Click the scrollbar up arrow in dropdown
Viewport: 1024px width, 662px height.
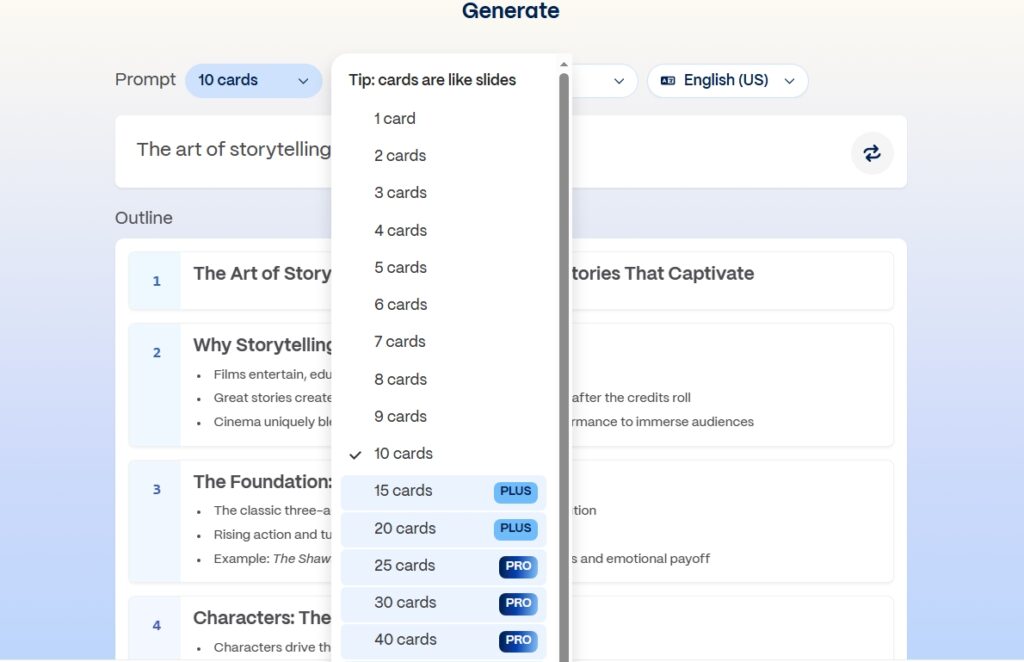(564, 65)
